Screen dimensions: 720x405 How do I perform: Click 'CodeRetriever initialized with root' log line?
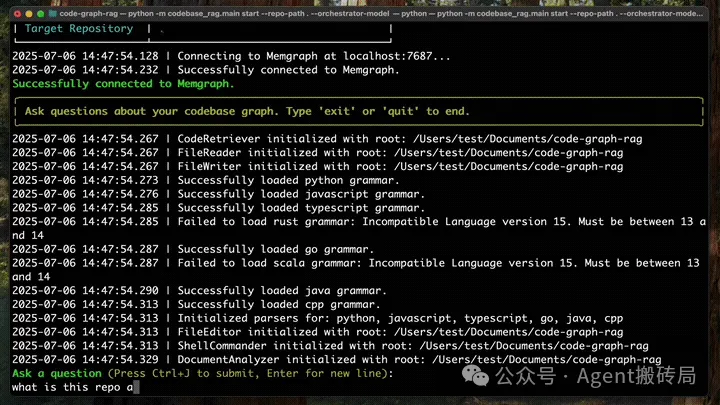(x=327, y=139)
